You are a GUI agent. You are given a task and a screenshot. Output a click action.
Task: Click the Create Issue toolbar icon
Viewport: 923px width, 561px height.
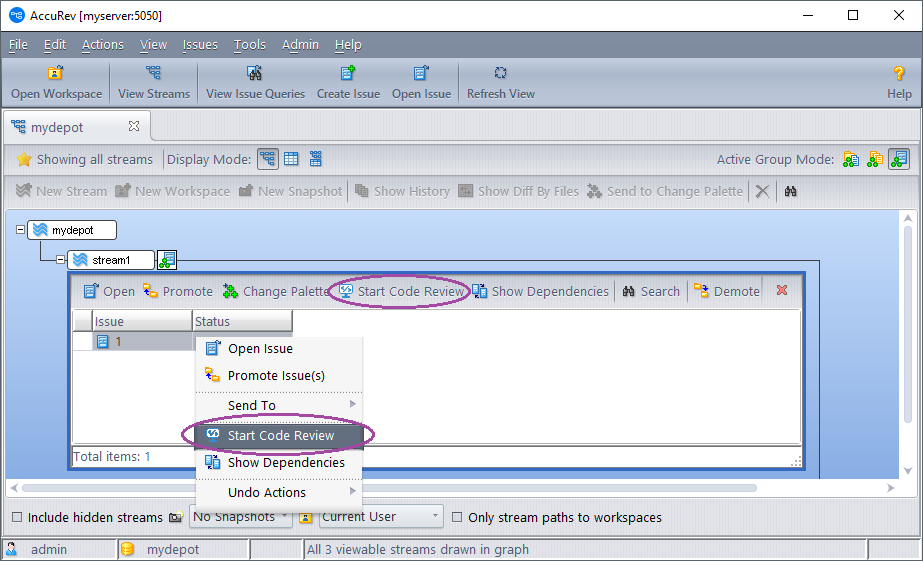tap(348, 74)
